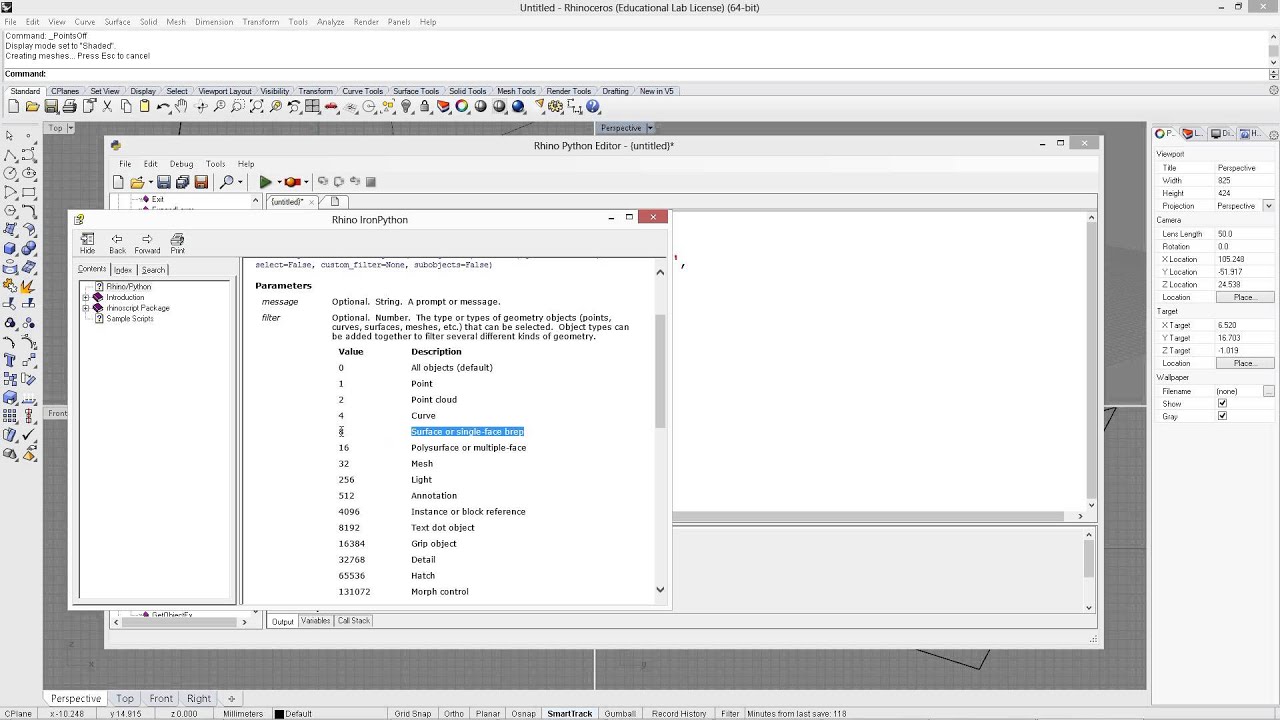Click the Hide button in IronPython help
Image resolution: width=1280 pixels, height=720 pixels.
88,243
